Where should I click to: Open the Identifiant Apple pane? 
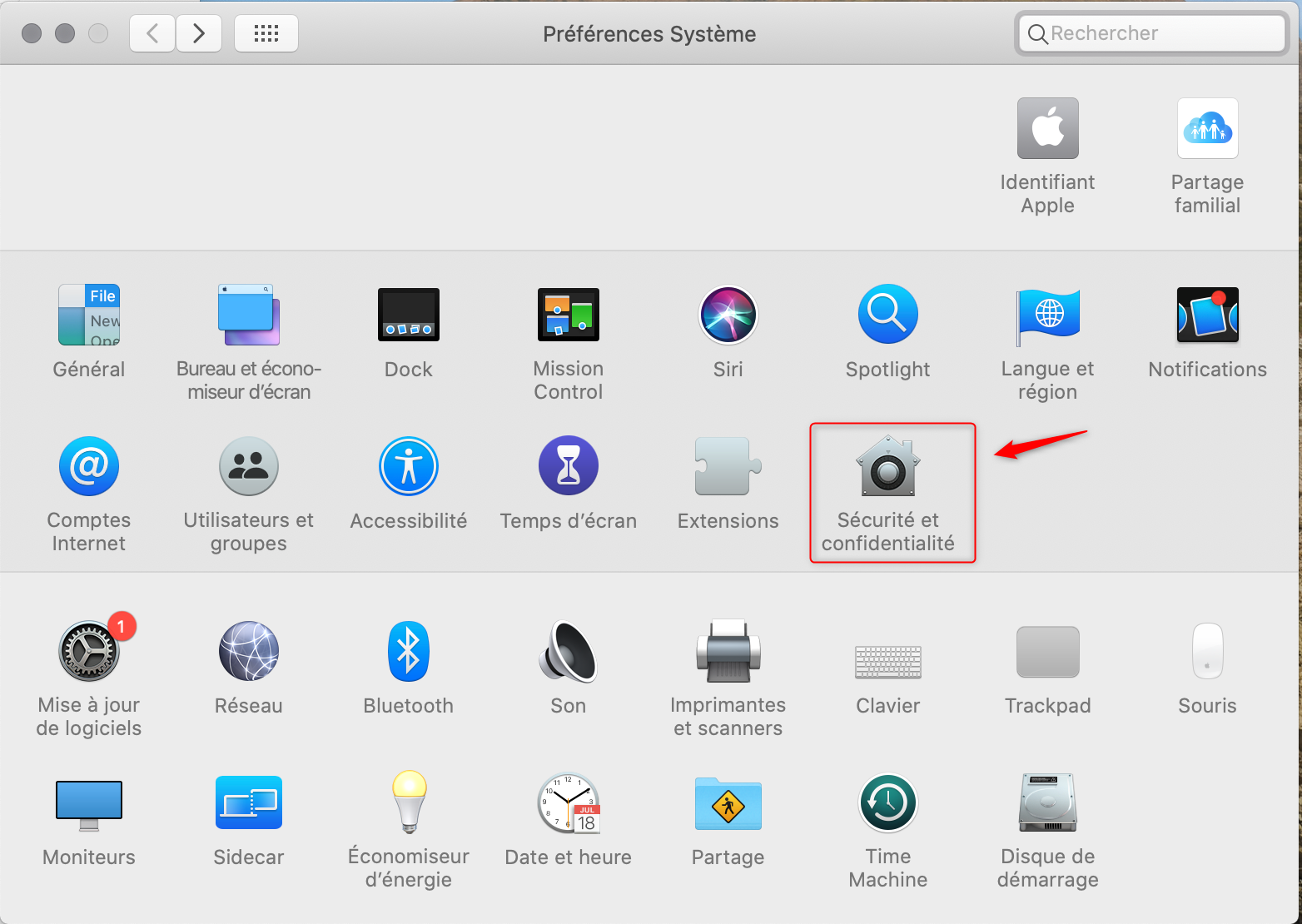[1047, 128]
